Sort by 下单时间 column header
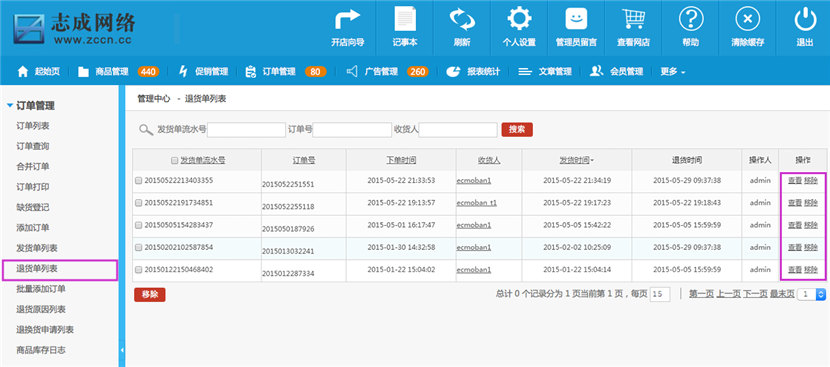The width and height of the screenshot is (830, 367). (401, 160)
